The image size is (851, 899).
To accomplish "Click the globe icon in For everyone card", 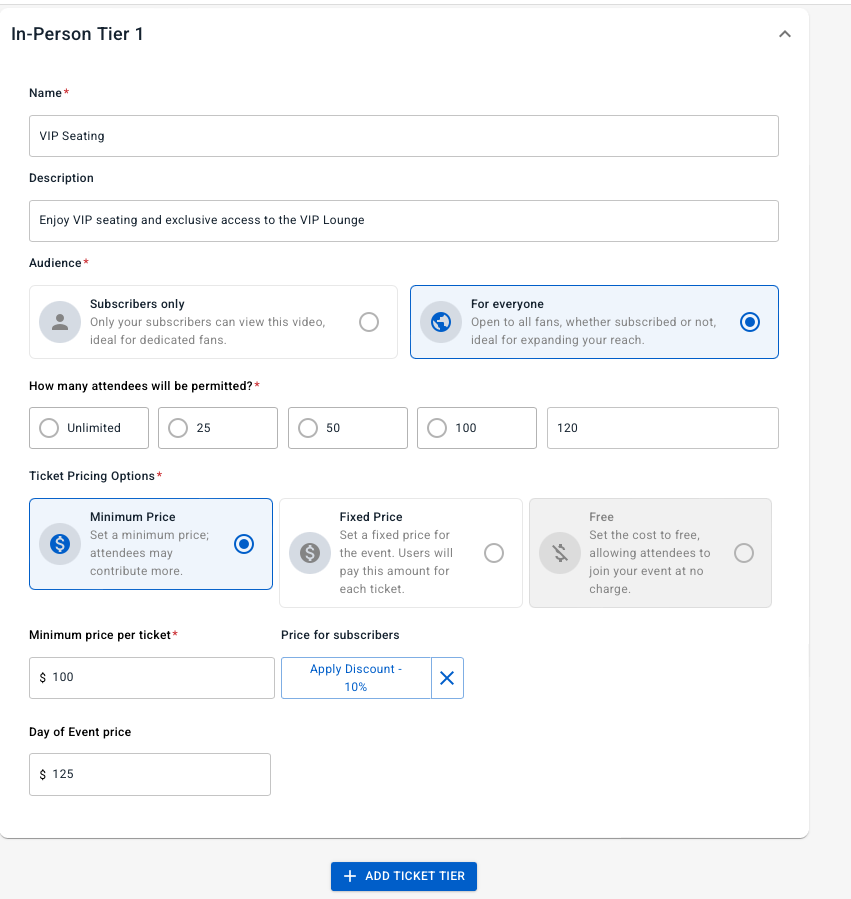I will point(440,322).
